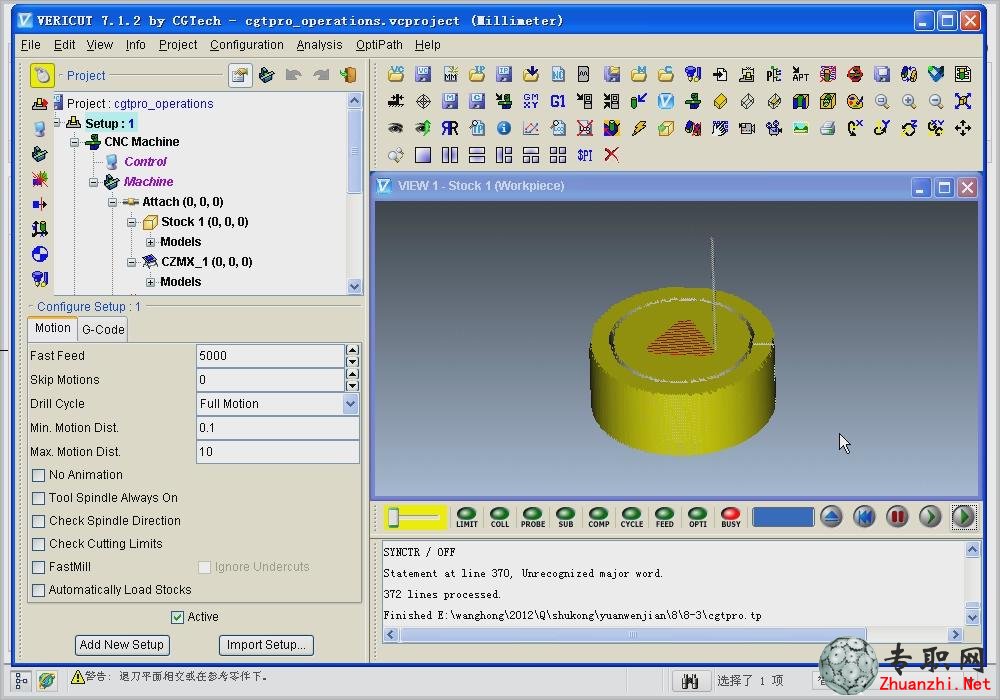This screenshot has width=1000, height=700.
Task: Switch to the G-Code tab
Action: click(x=103, y=330)
